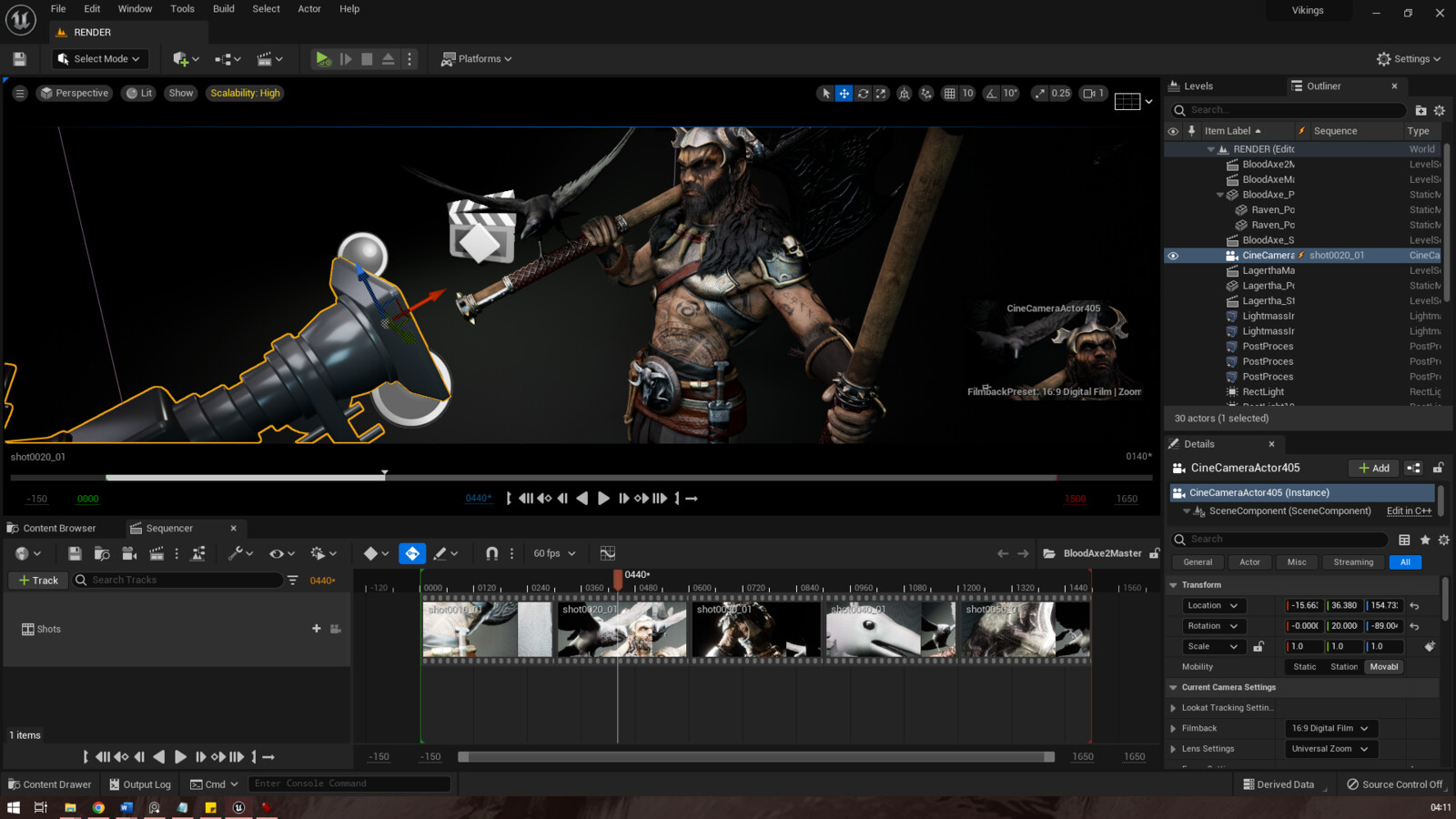Toggle the Sequencer auto-key button
This screenshot has height=819, width=1456.
412,553
